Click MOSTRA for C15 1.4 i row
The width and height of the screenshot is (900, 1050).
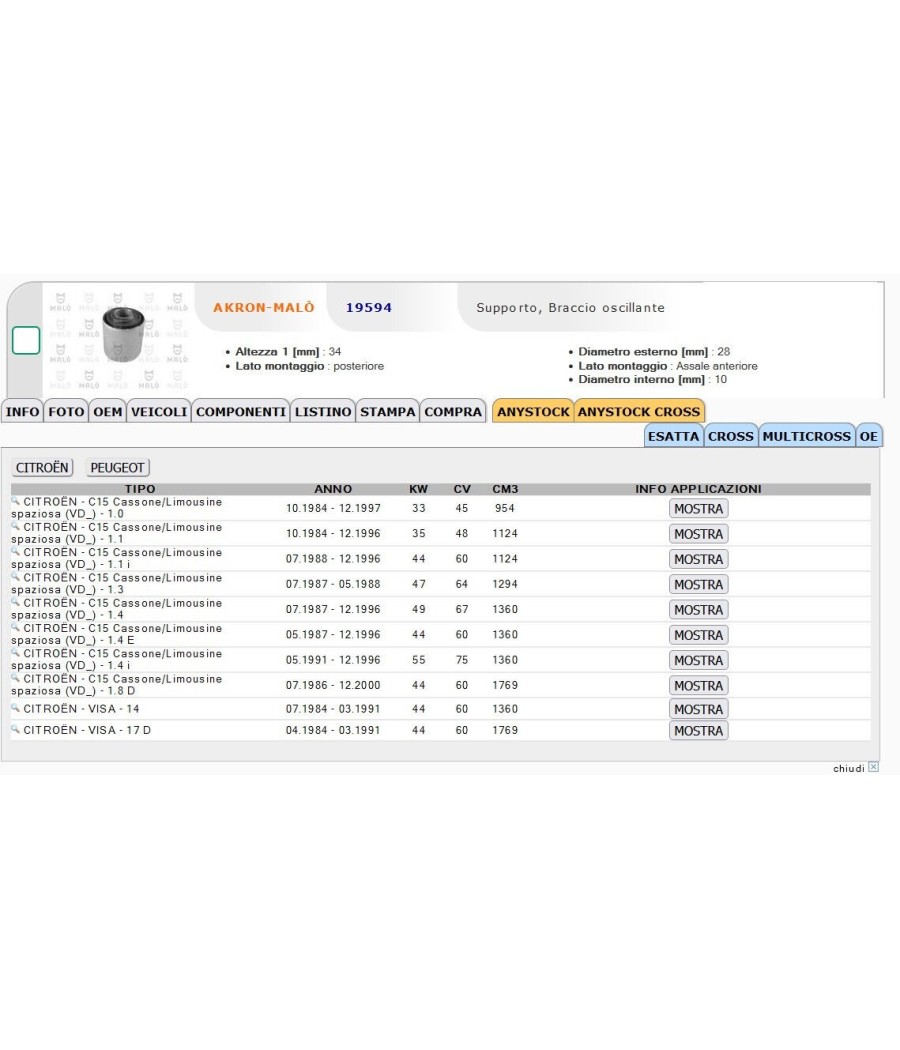coord(698,660)
